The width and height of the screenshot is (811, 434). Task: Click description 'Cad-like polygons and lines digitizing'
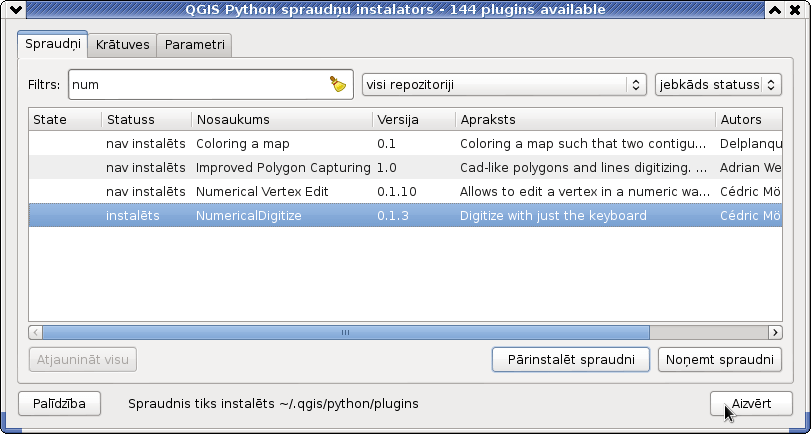click(583, 168)
